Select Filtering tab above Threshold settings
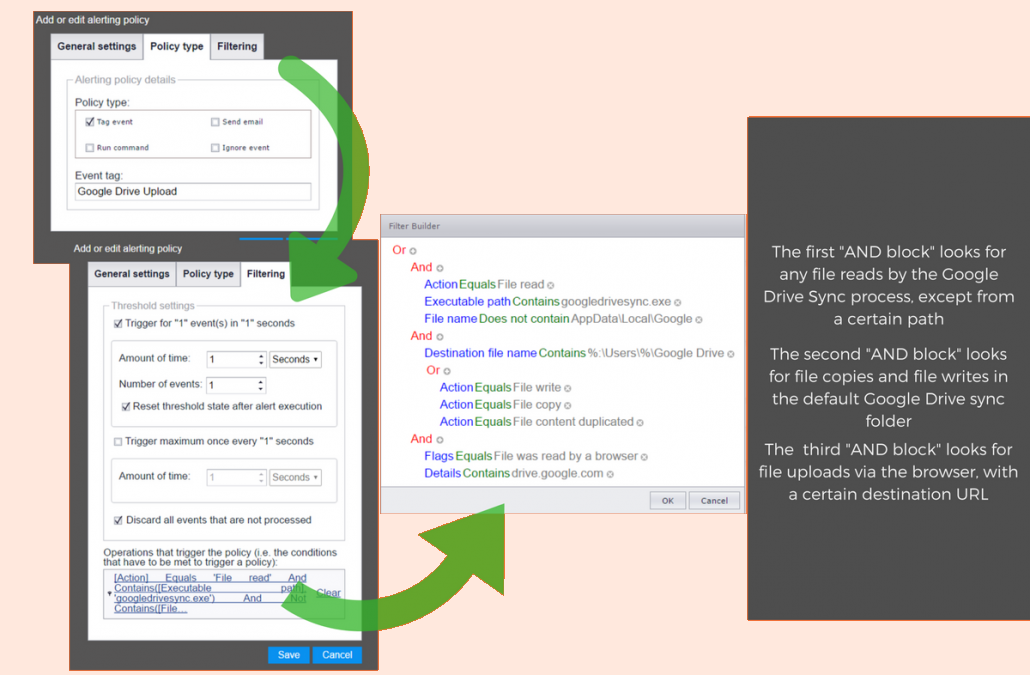This screenshot has height=675, width=1030. [265, 274]
